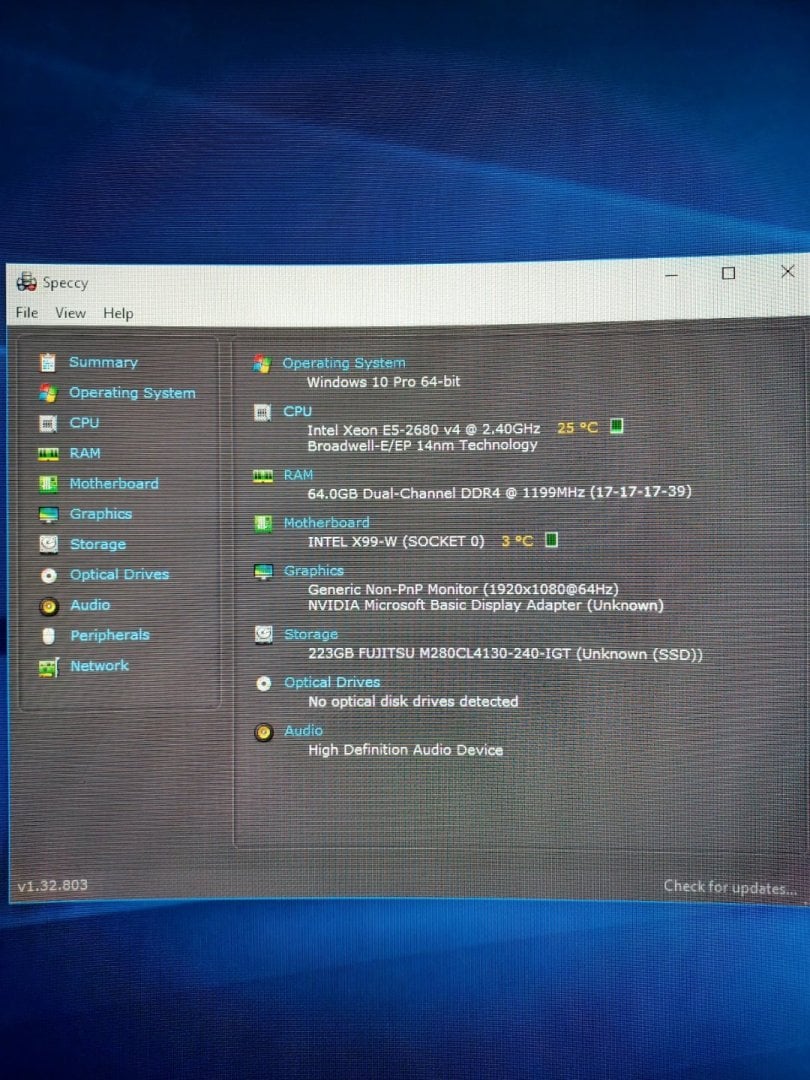This screenshot has height=1080, width=810.
Task: Select Audio in the sidebar
Action: coord(90,605)
